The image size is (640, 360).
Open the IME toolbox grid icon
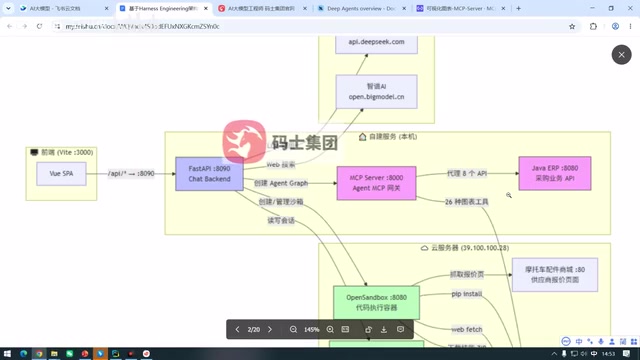click(634, 341)
